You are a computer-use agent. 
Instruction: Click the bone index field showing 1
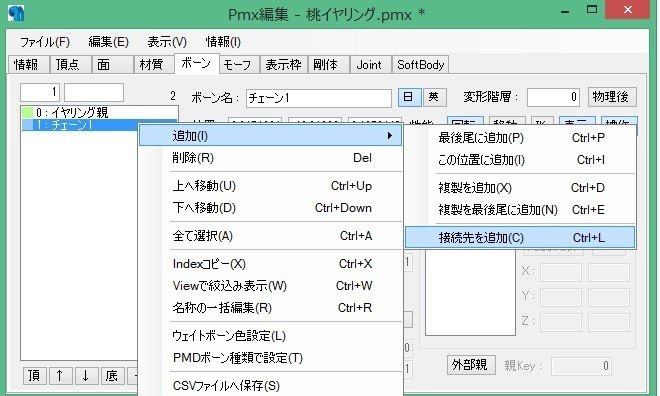[x=40, y=92]
